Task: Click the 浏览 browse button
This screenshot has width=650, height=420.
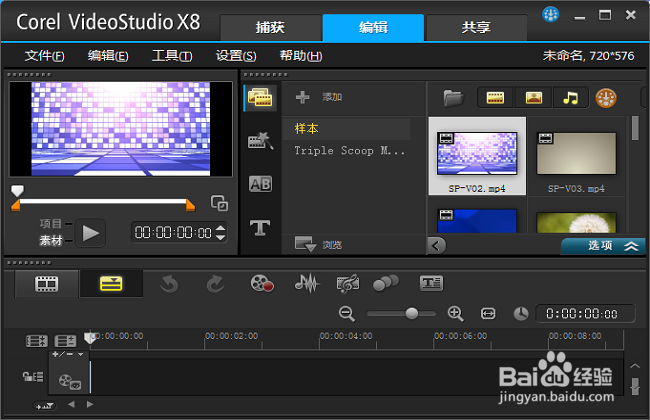Action: [318, 244]
